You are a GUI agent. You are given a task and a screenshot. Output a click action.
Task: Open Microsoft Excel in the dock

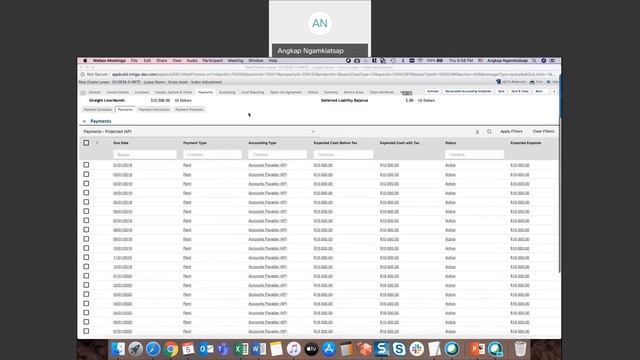241,349
